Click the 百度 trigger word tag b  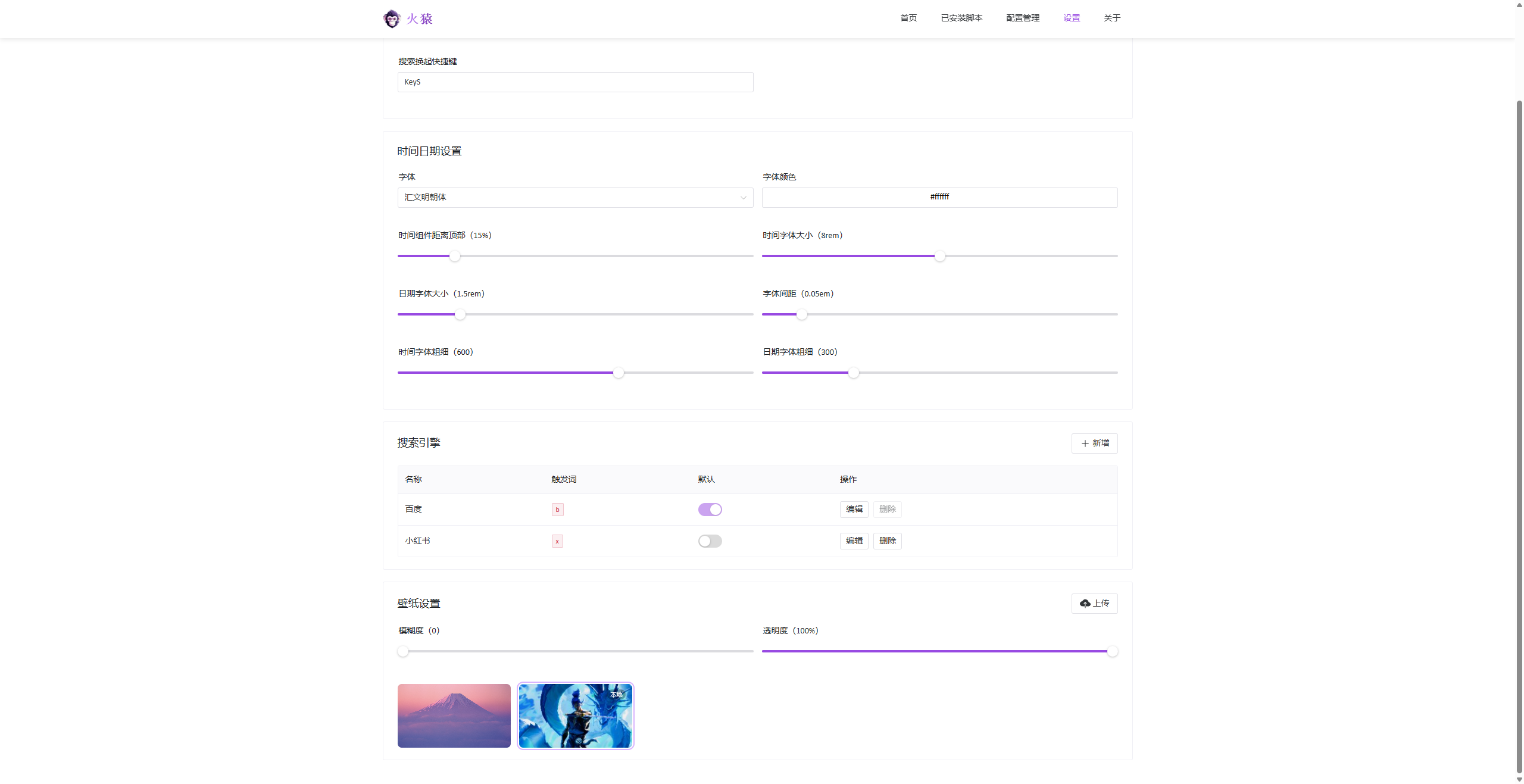click(557, 510)
